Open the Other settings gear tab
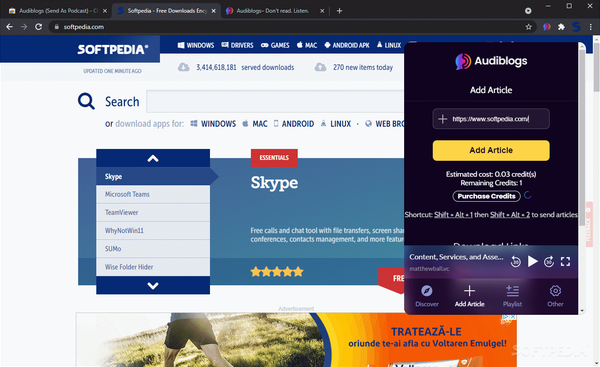This screenshot has height=367, width=600. coord(555,296)
